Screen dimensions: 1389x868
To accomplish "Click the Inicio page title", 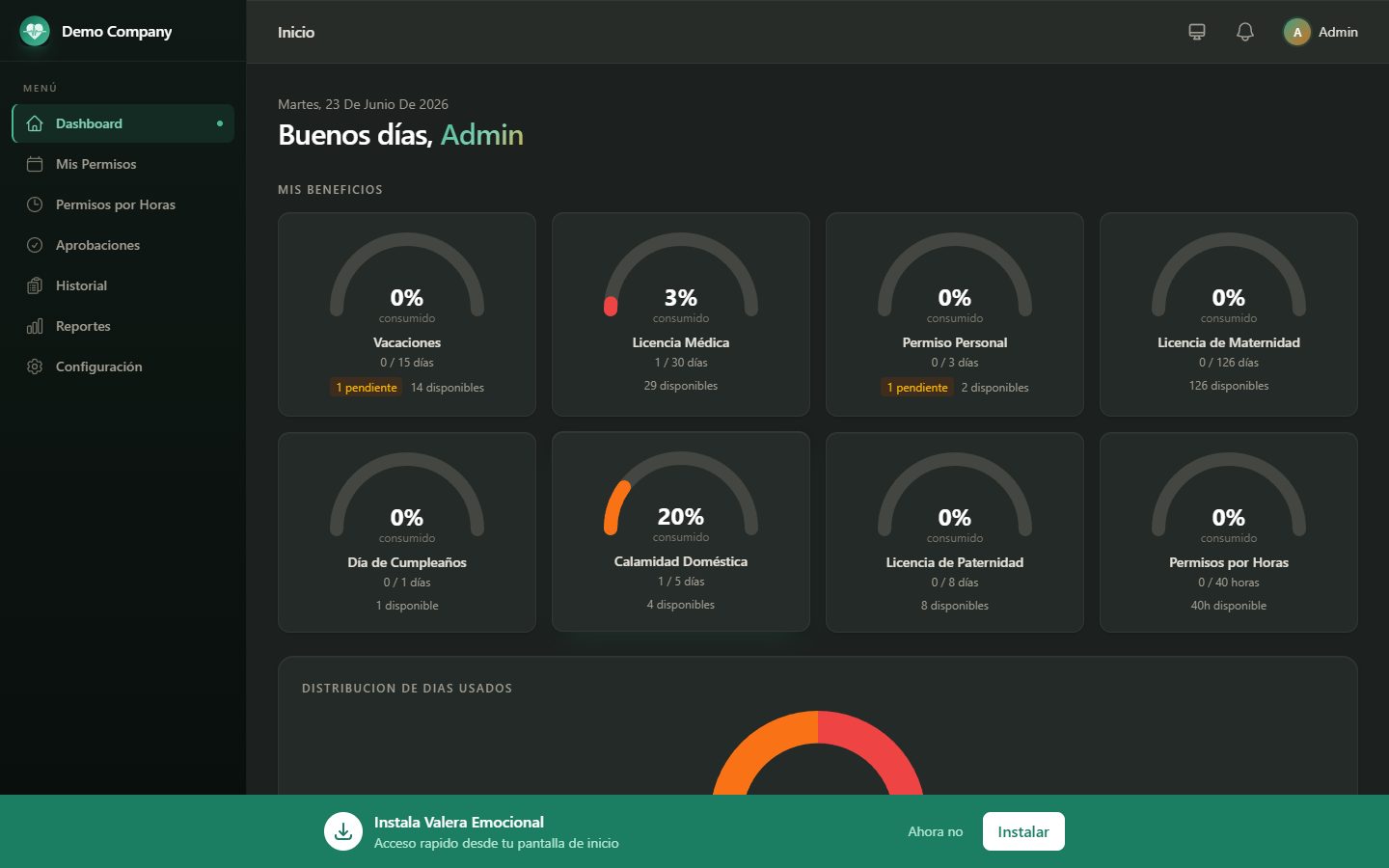I will tap(296, 32).
